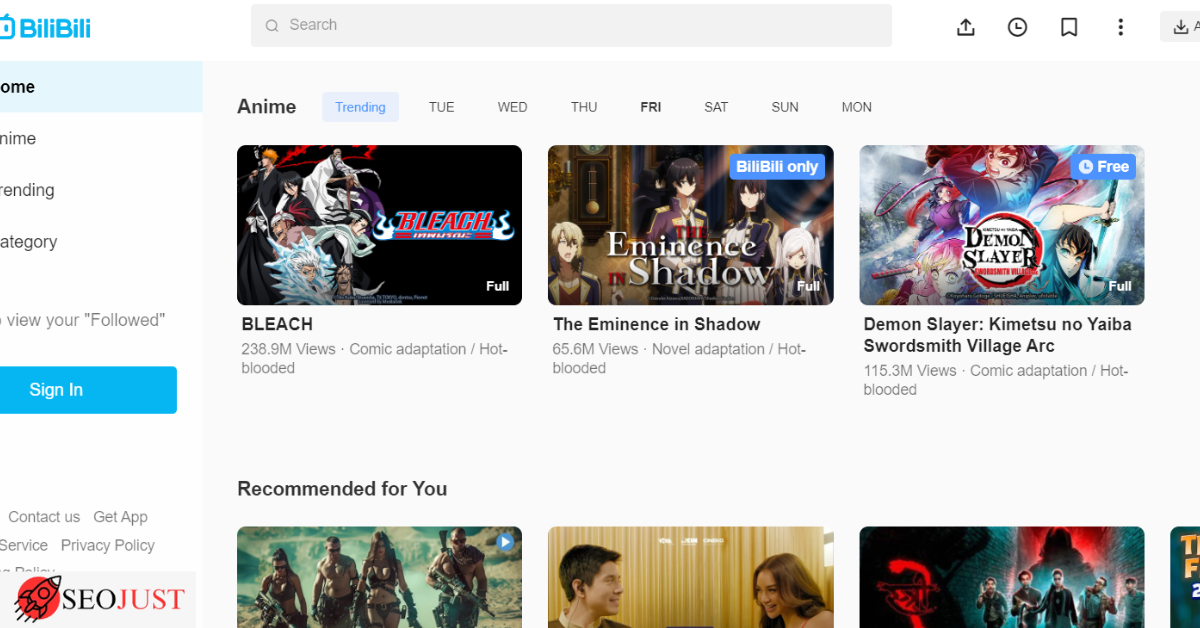Viewport: 1200px width, 628px height.
Task: Open the three-dot more menu
Action: 1120,27
